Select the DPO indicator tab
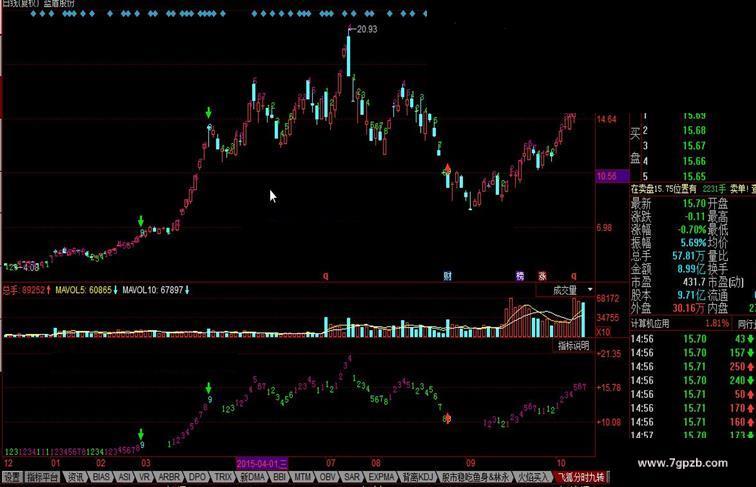The image size is (756, 487). [x=197, y=477]
